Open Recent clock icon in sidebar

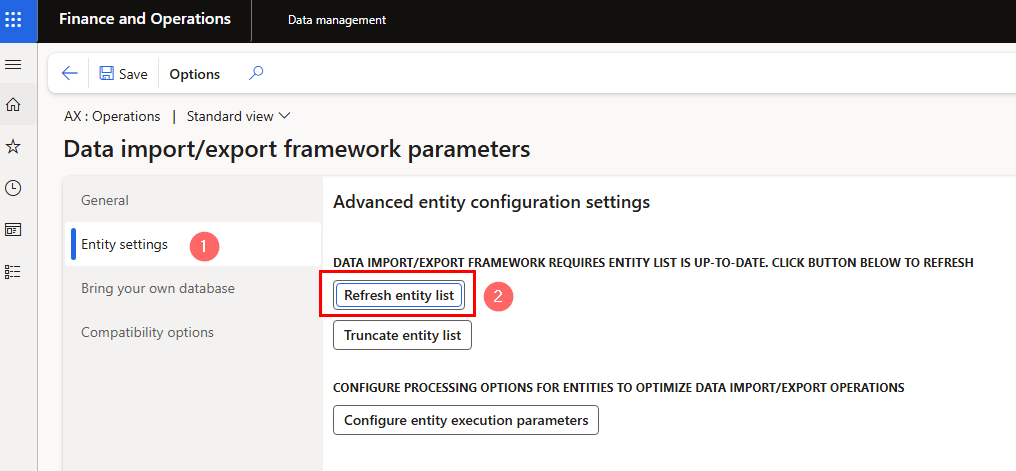click(14, 188)
